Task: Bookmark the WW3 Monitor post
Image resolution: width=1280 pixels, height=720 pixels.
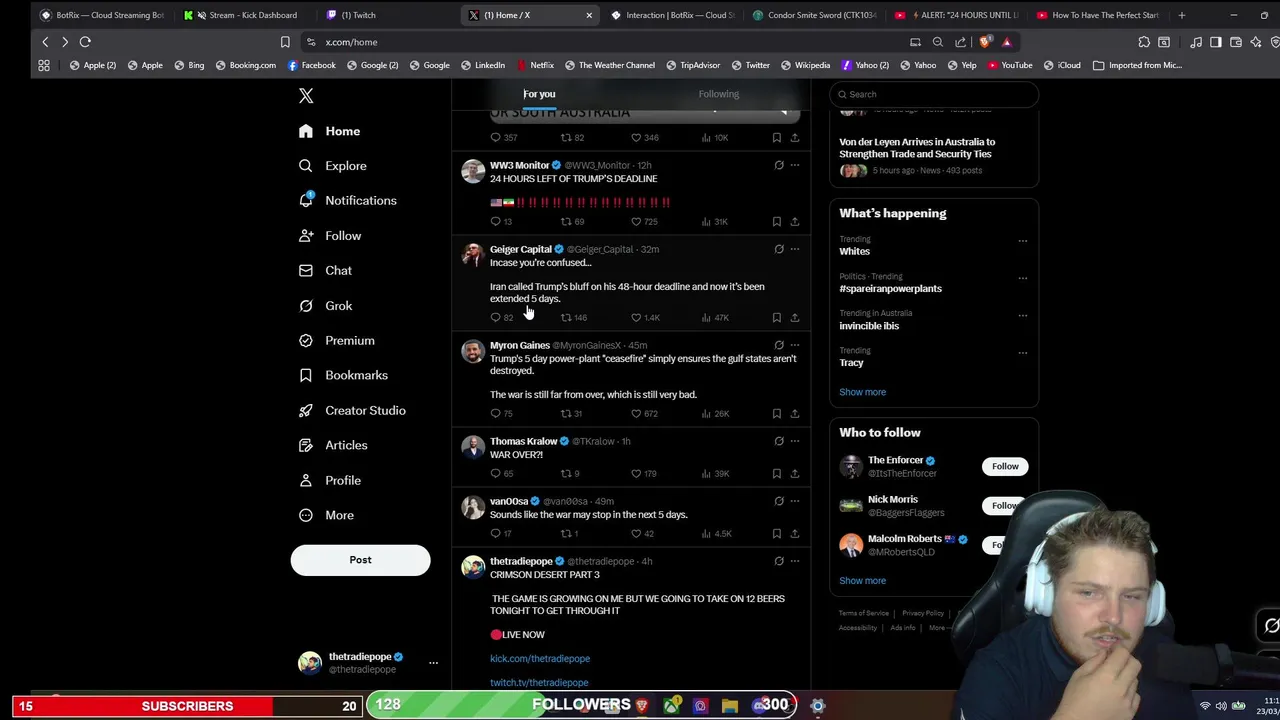Action: click(776, 221)
